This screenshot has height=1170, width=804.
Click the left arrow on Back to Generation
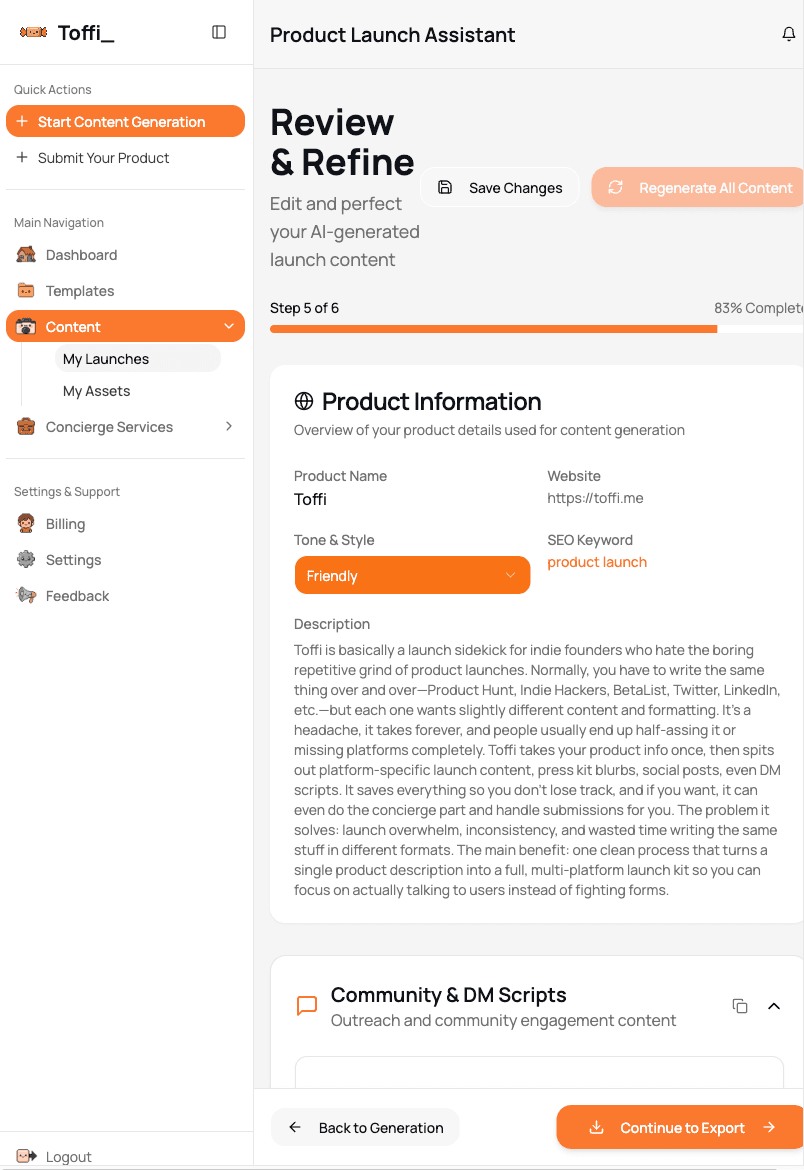295,1127
